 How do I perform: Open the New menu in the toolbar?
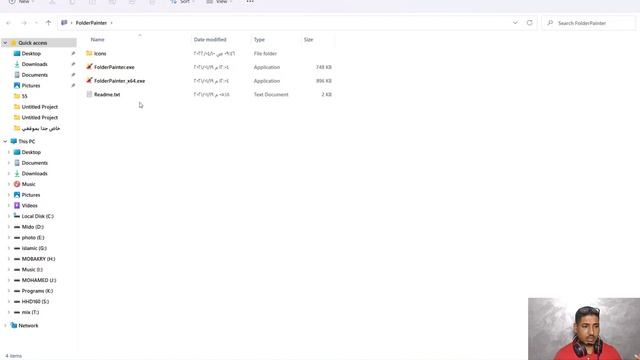coord(21,2)
